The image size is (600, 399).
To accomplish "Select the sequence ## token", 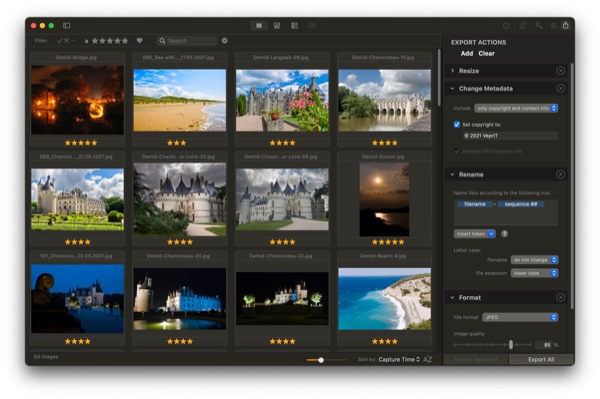I will [521, 204].
